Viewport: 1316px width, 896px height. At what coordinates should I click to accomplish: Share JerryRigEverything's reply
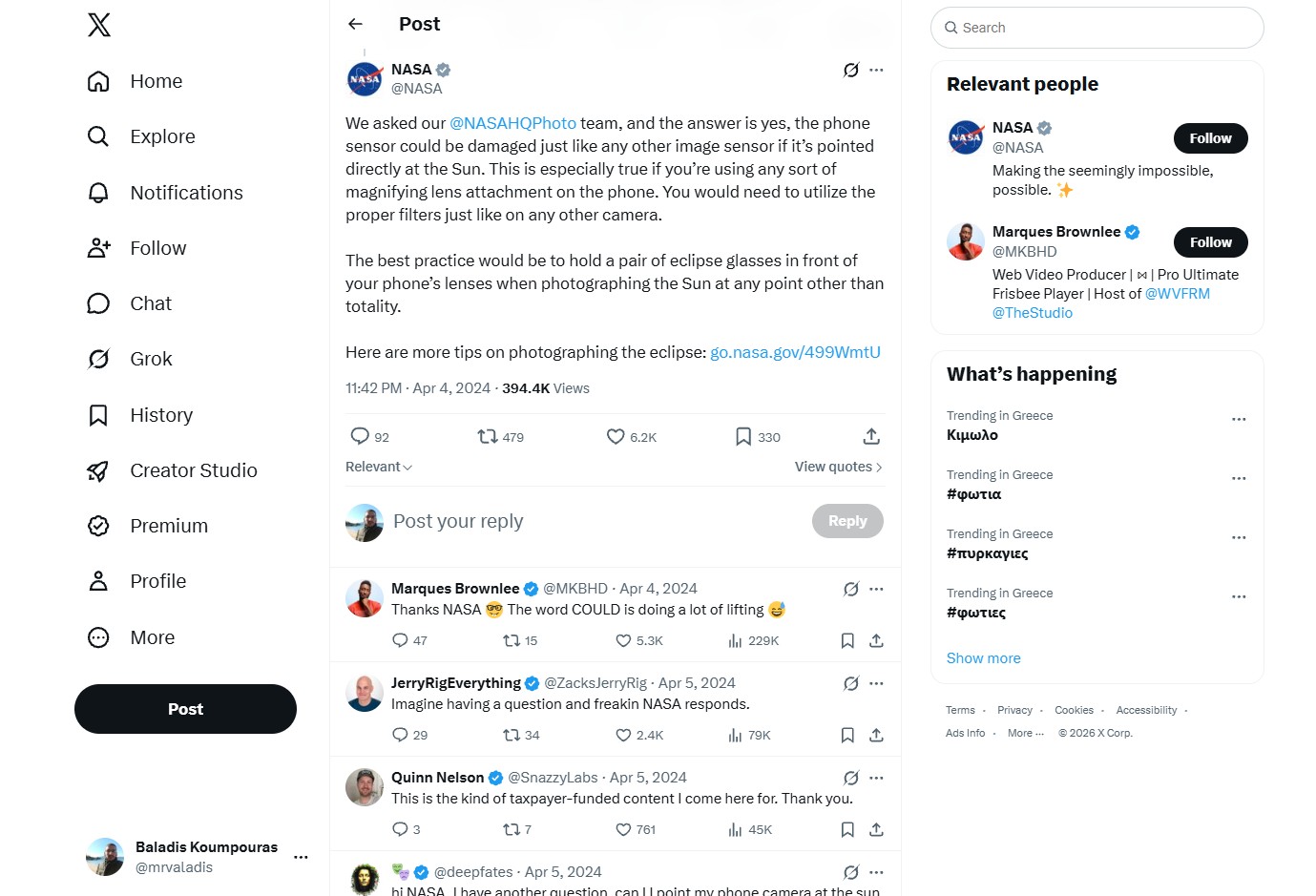click(x=876, y=735)
